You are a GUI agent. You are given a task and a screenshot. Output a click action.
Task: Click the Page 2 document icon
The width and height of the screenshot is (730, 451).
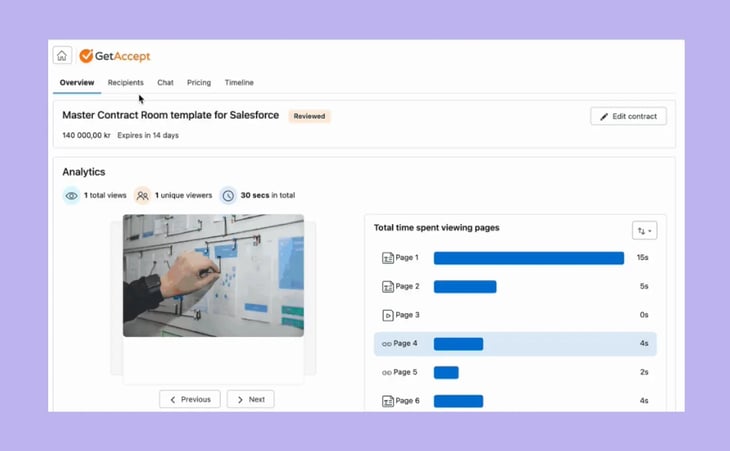387,287
